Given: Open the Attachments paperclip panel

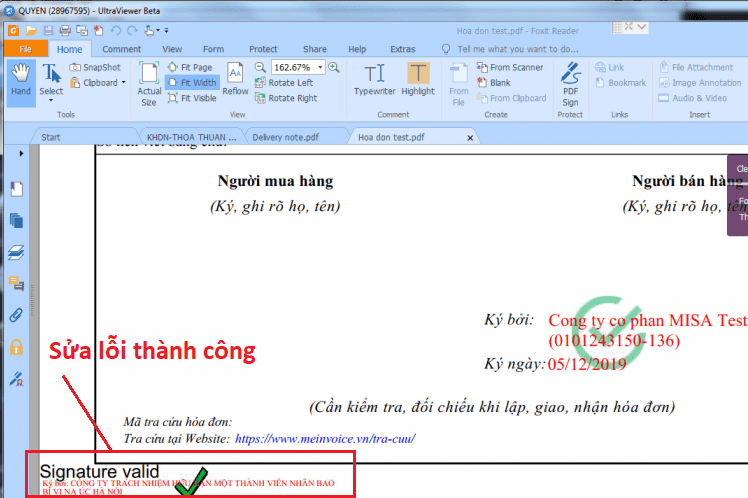Looking at the screenshot, I should tap(17, 315).
